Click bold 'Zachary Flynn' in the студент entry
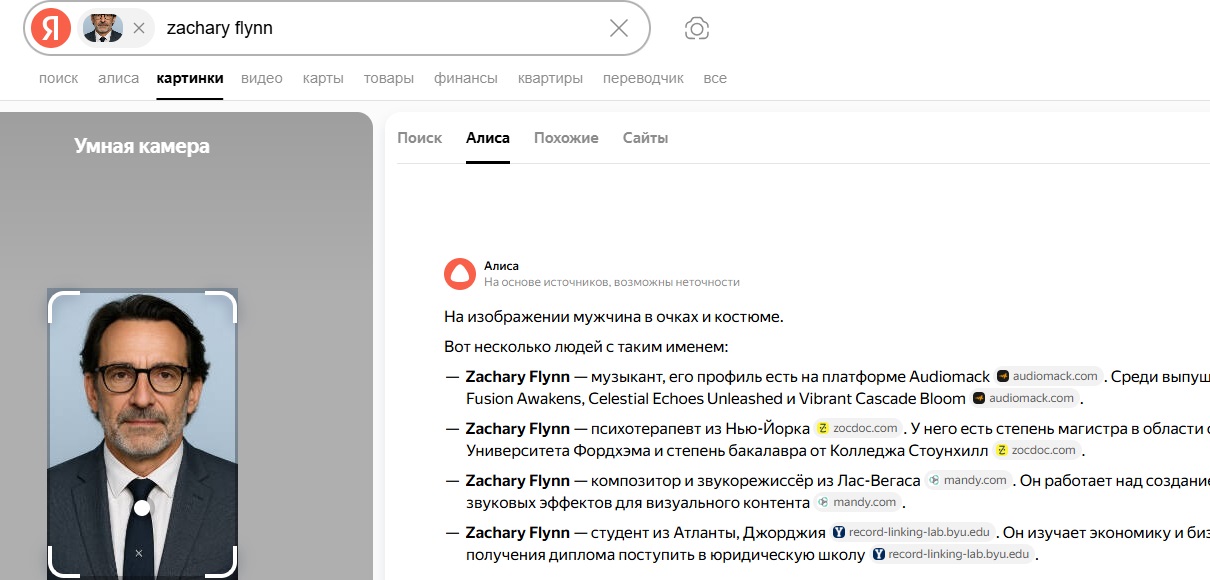 point(518,532)
